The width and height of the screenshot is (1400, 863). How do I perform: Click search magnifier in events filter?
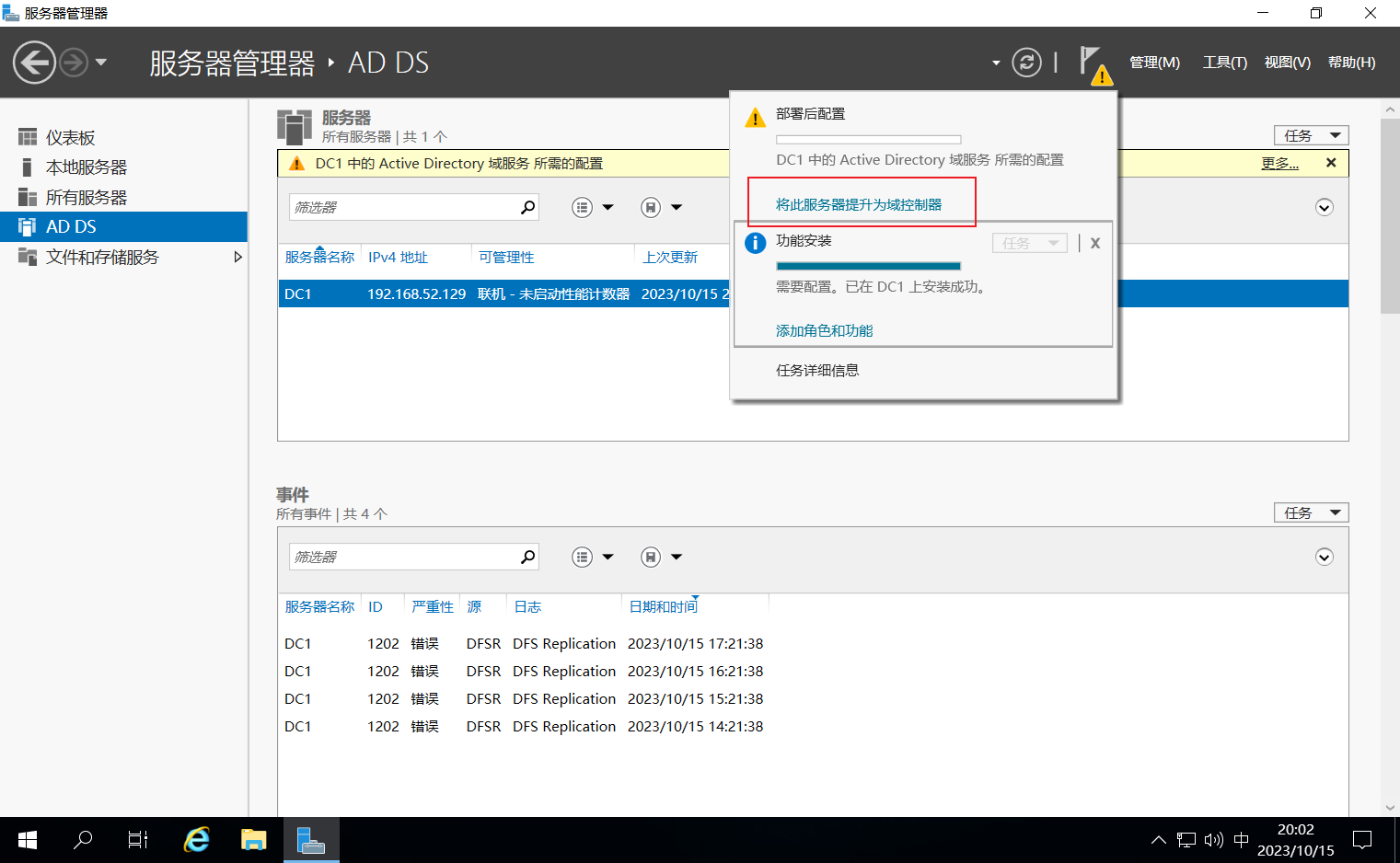tap(527, 557)
